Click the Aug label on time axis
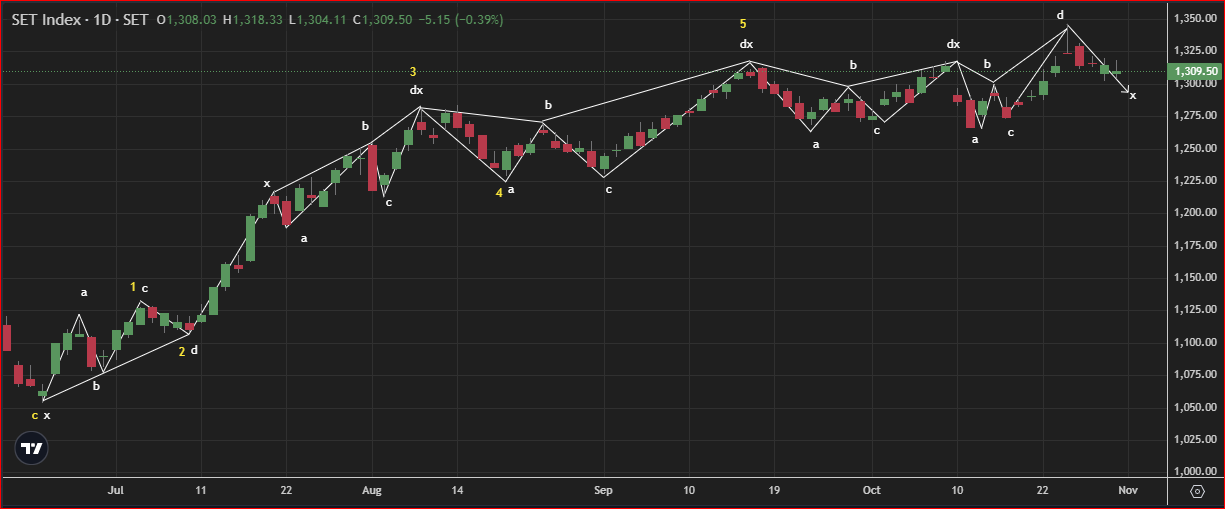This screenshot has width=1225, height=509. pyautogui.click(x=372, y=491)
